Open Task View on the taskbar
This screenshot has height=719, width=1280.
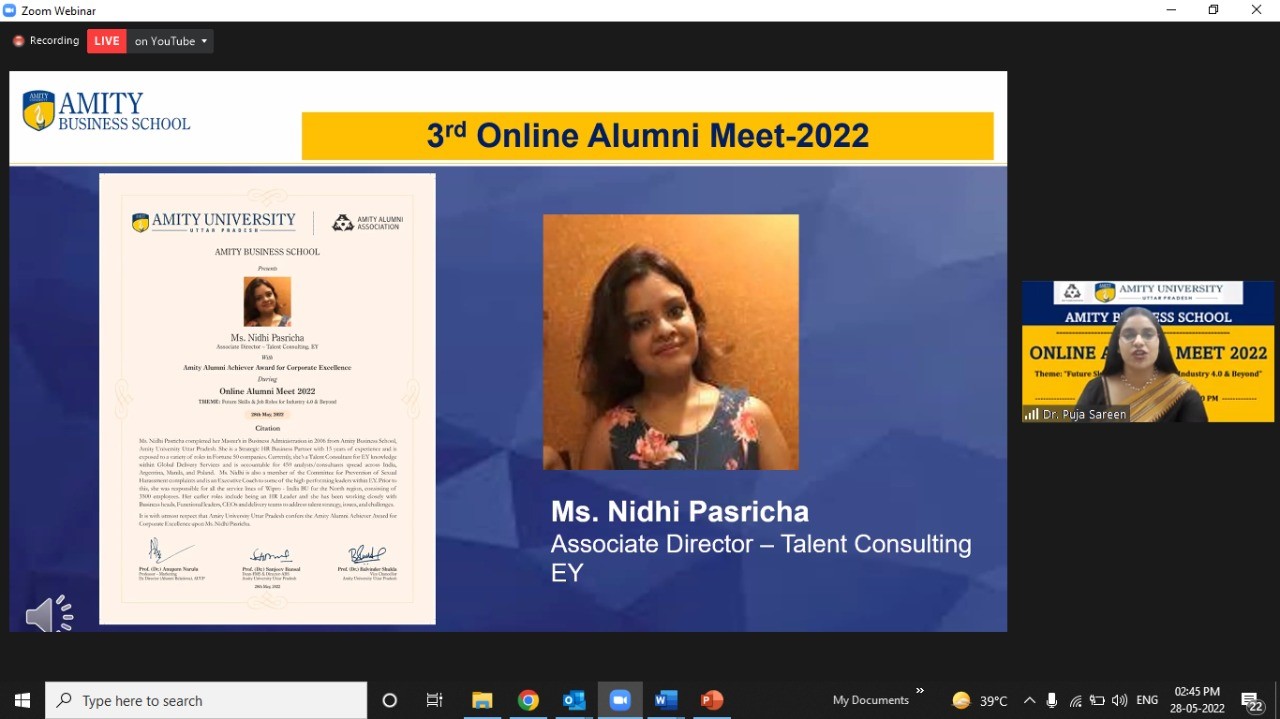pos(434,700)
